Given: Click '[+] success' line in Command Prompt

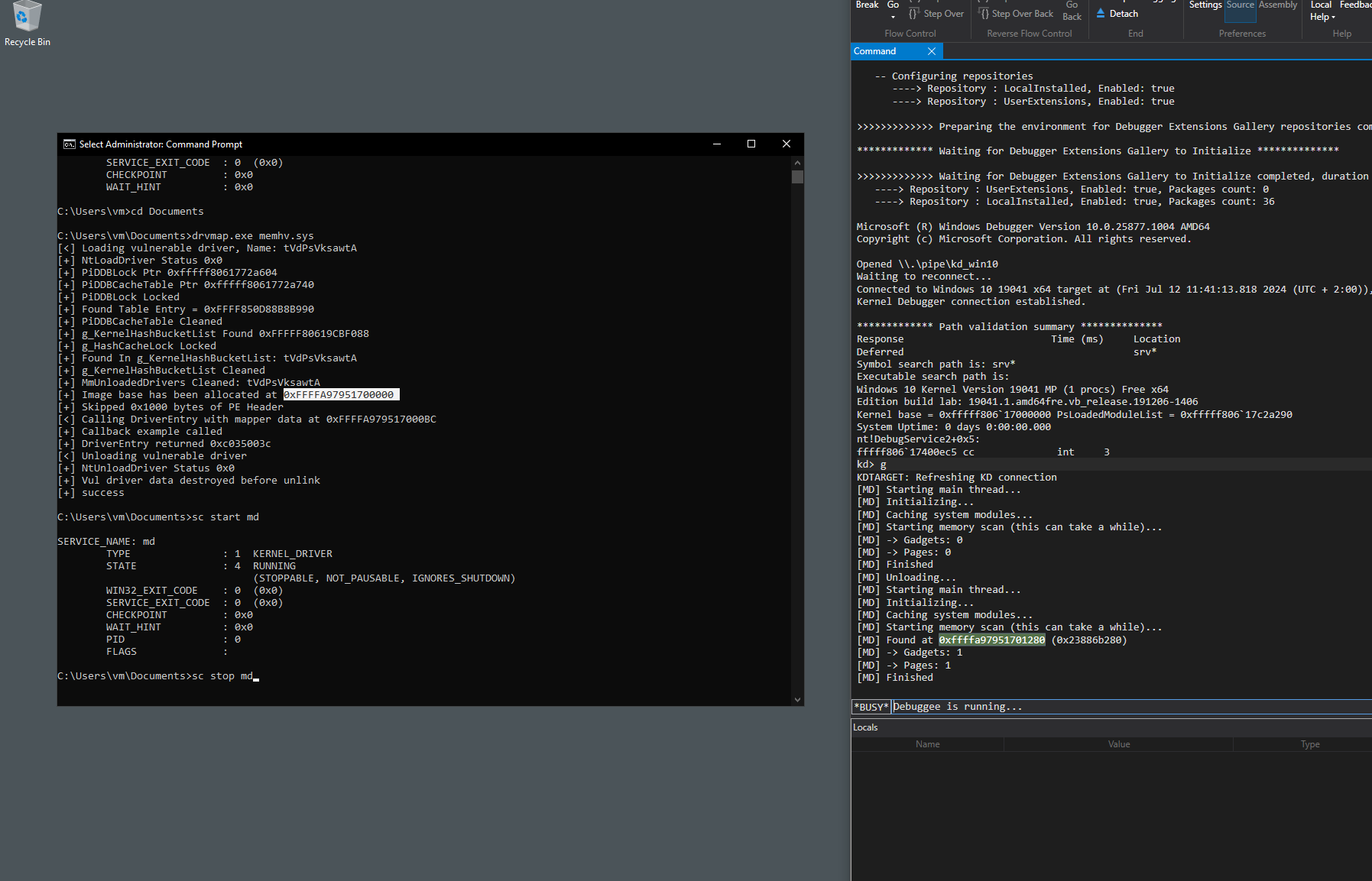Looking at the screenshot, I should pos(91,493).
